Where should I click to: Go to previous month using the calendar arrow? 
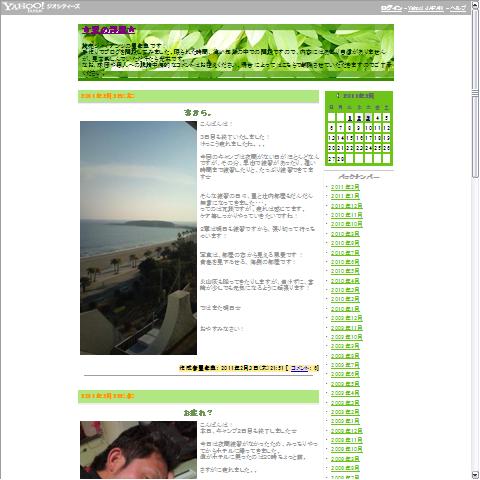(338, 96)
